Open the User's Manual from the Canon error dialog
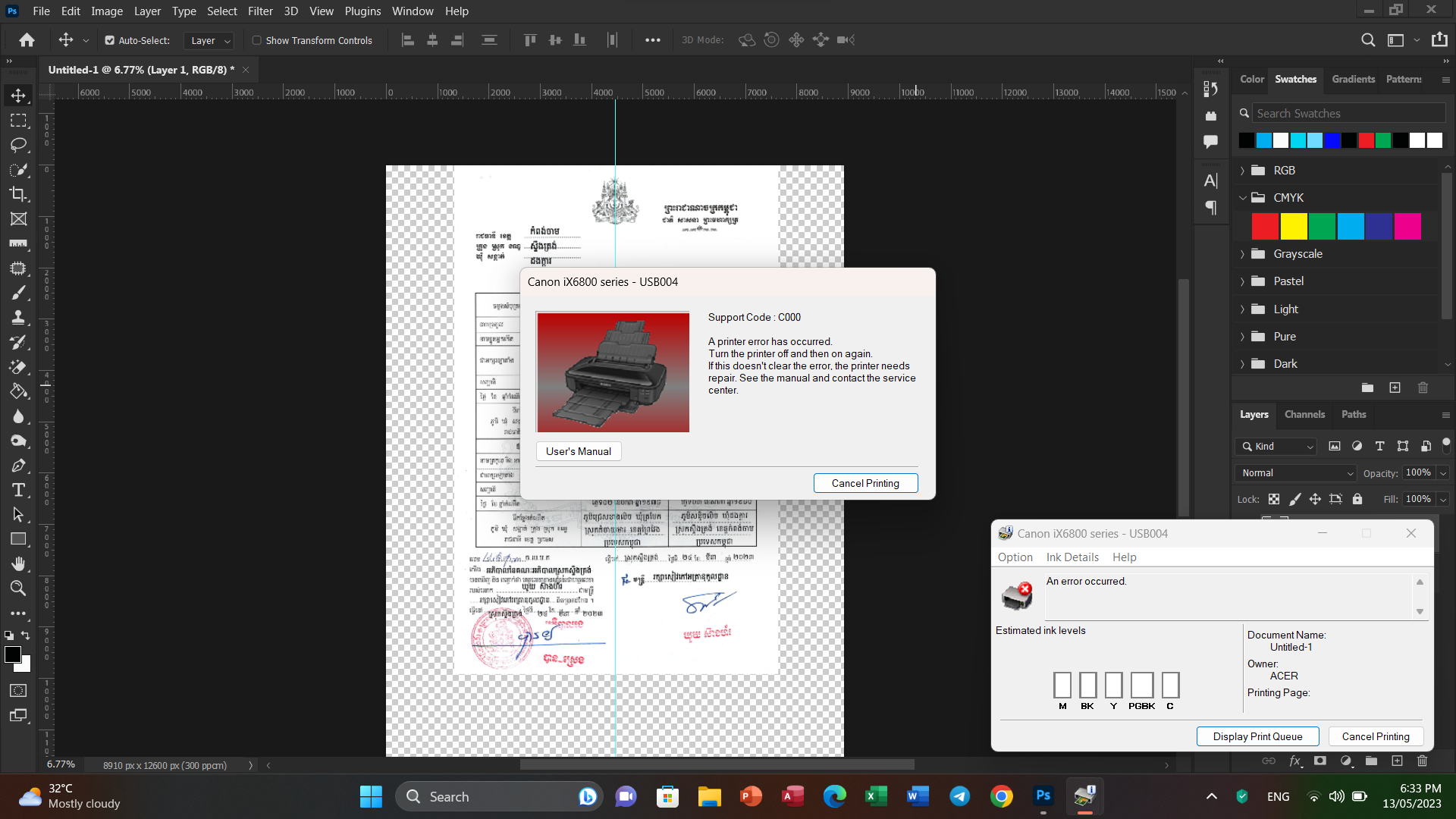The width and height of the screenshot is (1456, 819). pos(578,450)
